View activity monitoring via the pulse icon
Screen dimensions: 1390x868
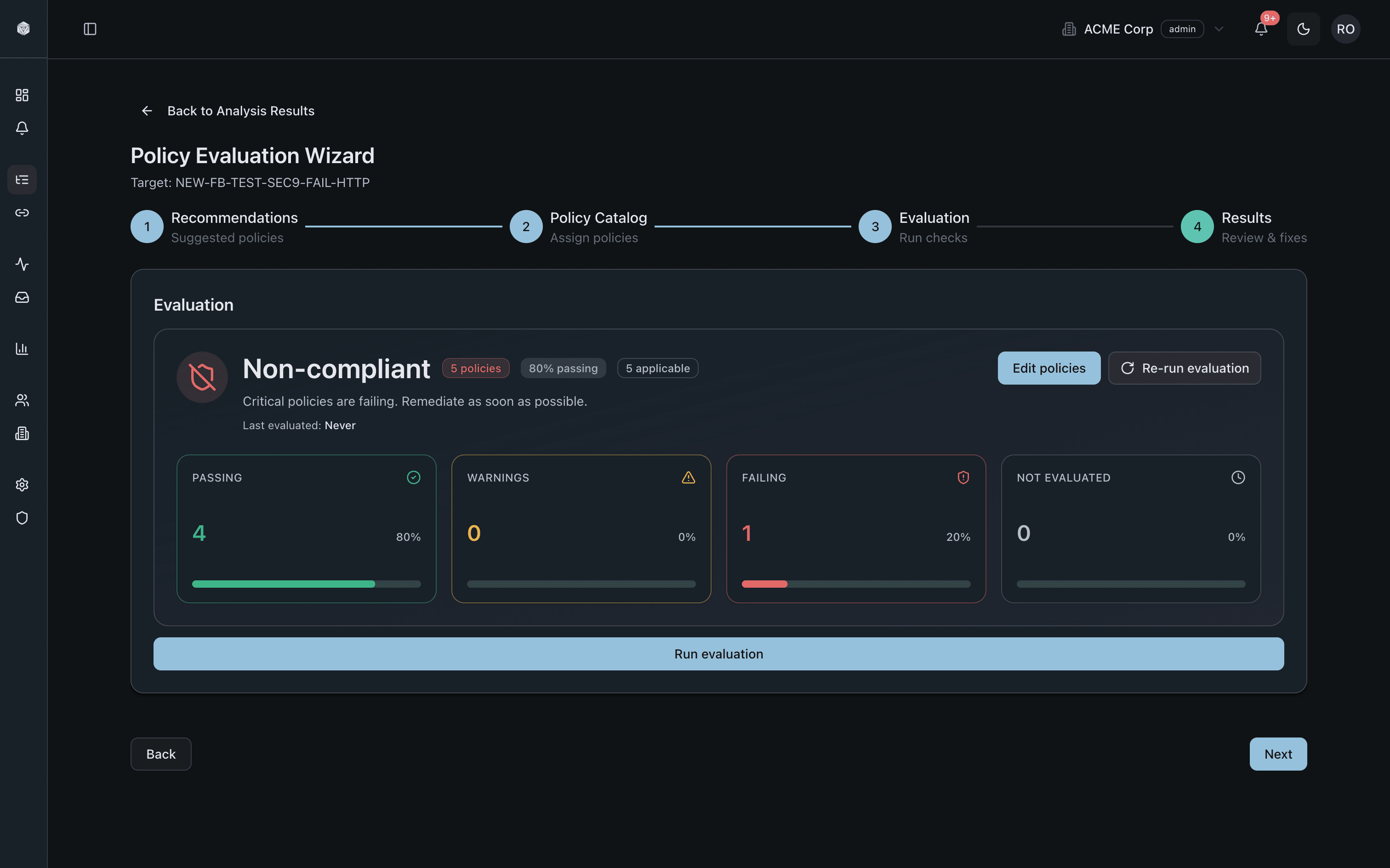click(x=22, y=265)
